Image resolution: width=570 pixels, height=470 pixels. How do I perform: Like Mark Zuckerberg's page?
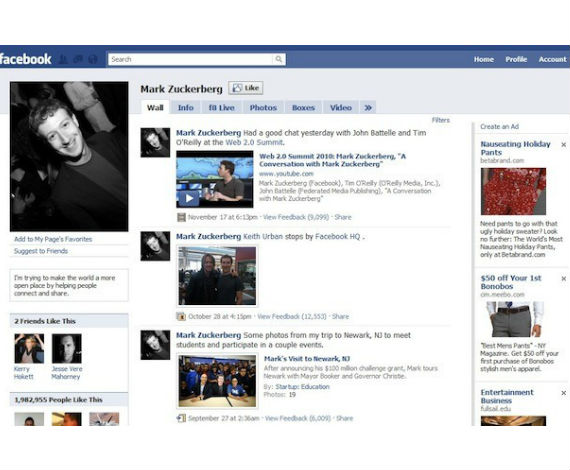point(246,88)
